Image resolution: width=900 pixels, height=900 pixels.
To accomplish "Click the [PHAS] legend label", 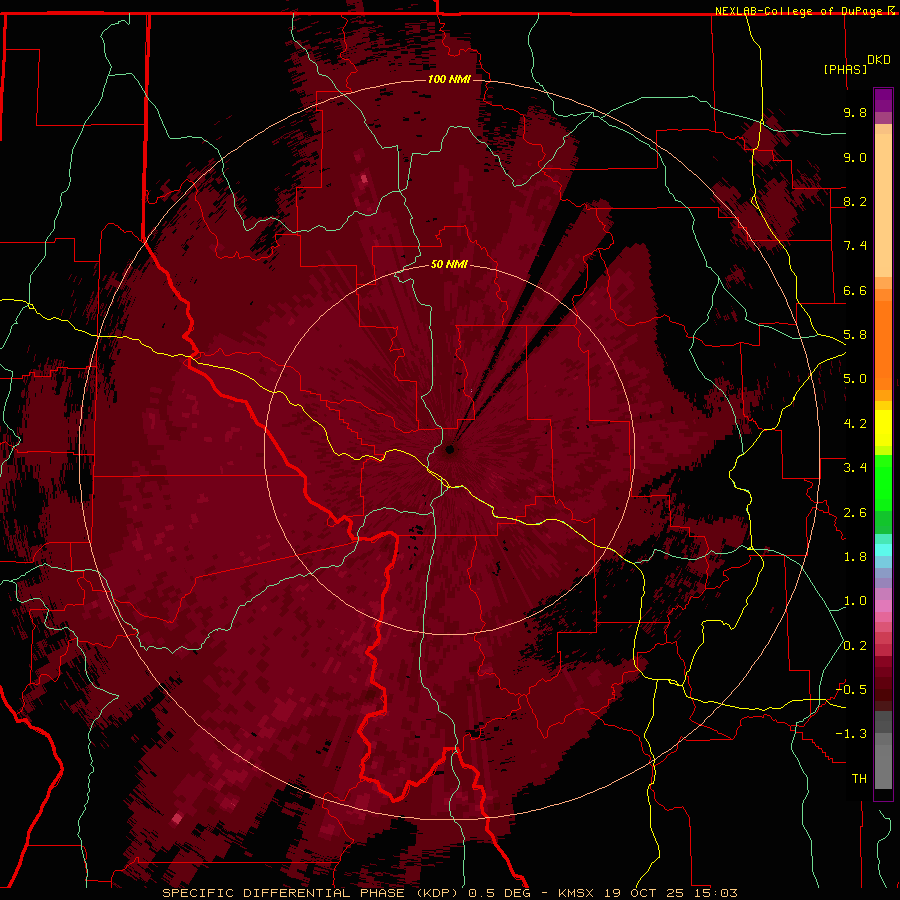I will click(845, 69).
